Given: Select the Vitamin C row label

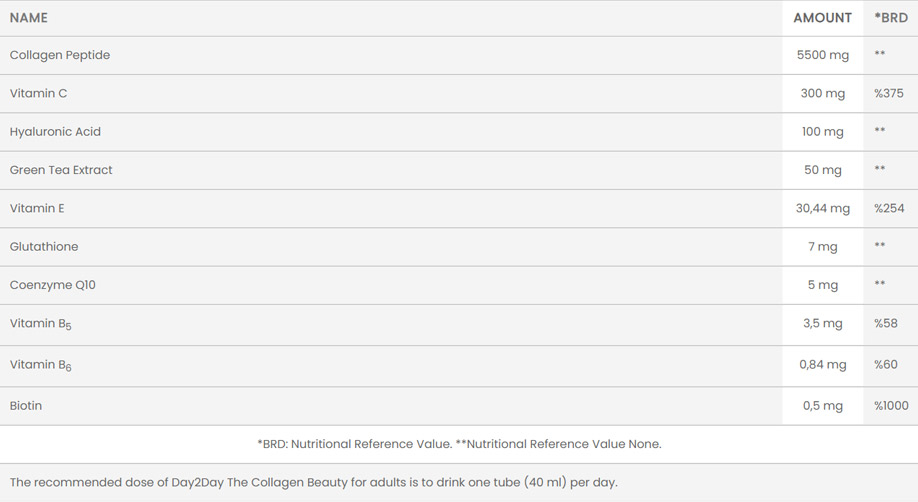Looking at the screenshot, I should click(x=39, y=93).
